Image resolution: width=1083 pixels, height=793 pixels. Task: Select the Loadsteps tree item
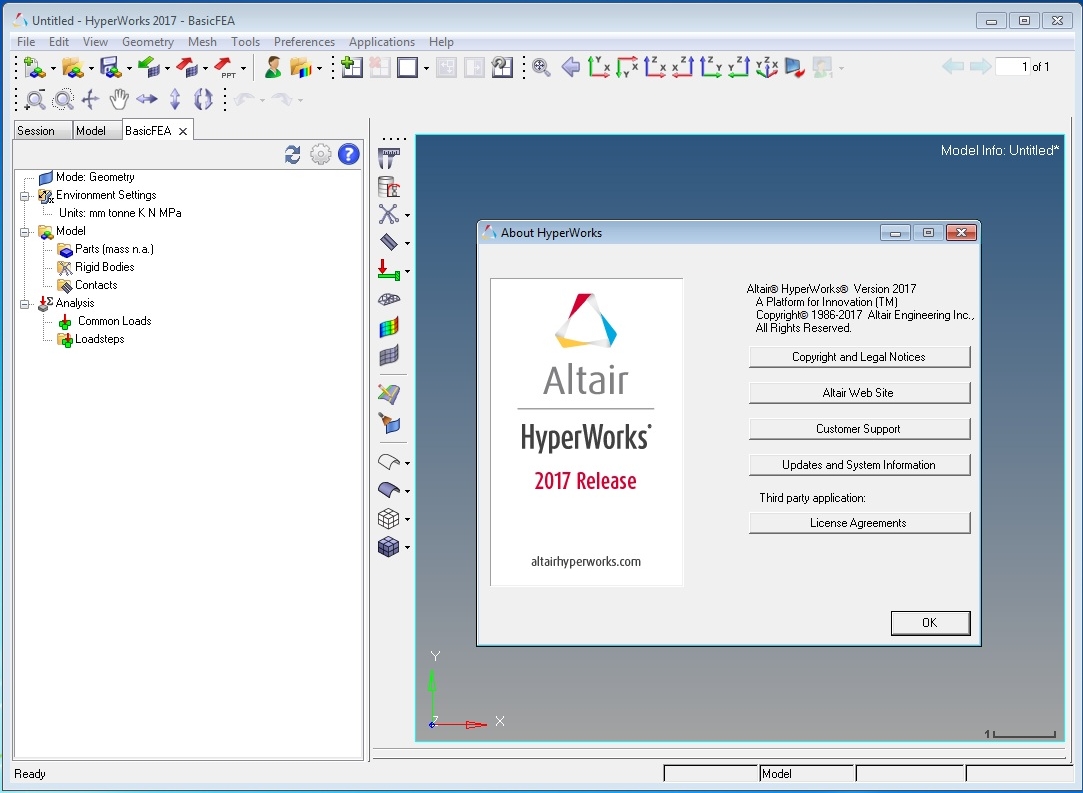click(100, 338)
